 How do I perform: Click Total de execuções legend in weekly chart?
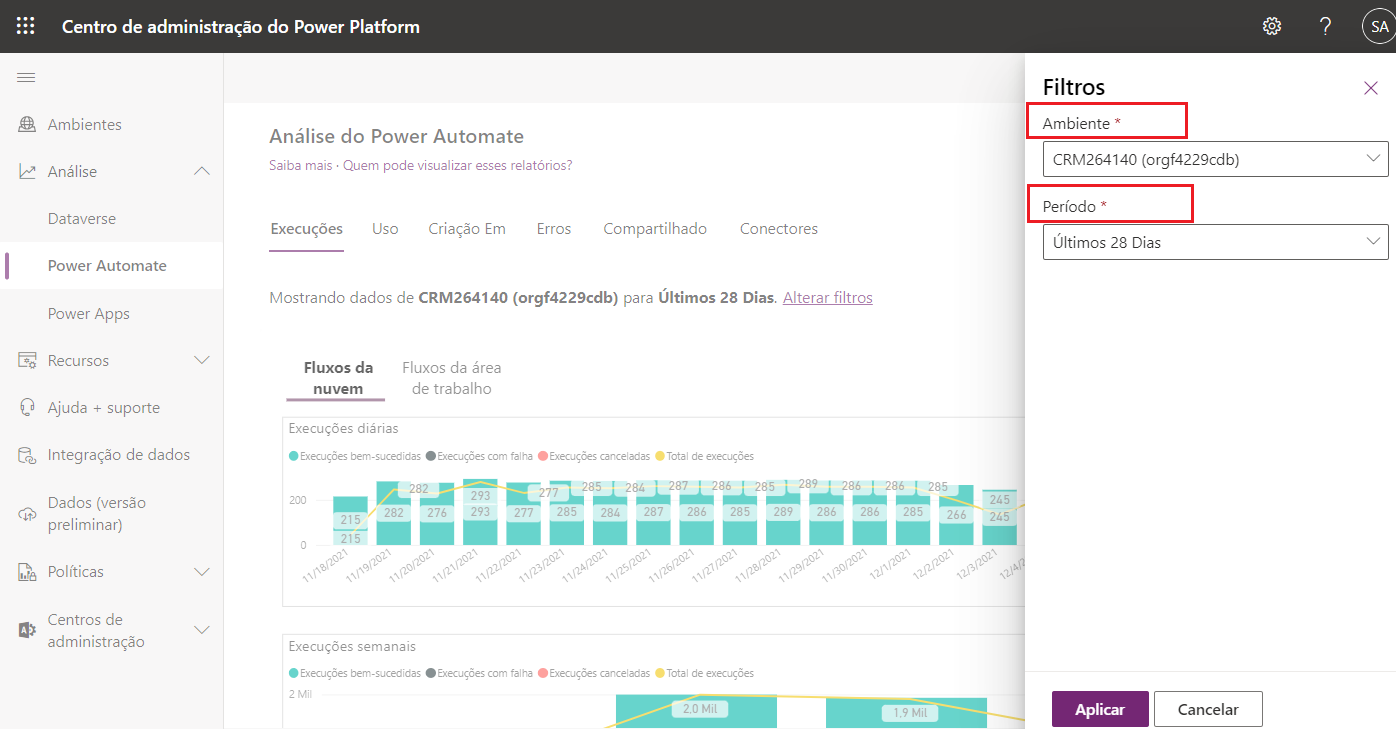(x=704, y=673)
